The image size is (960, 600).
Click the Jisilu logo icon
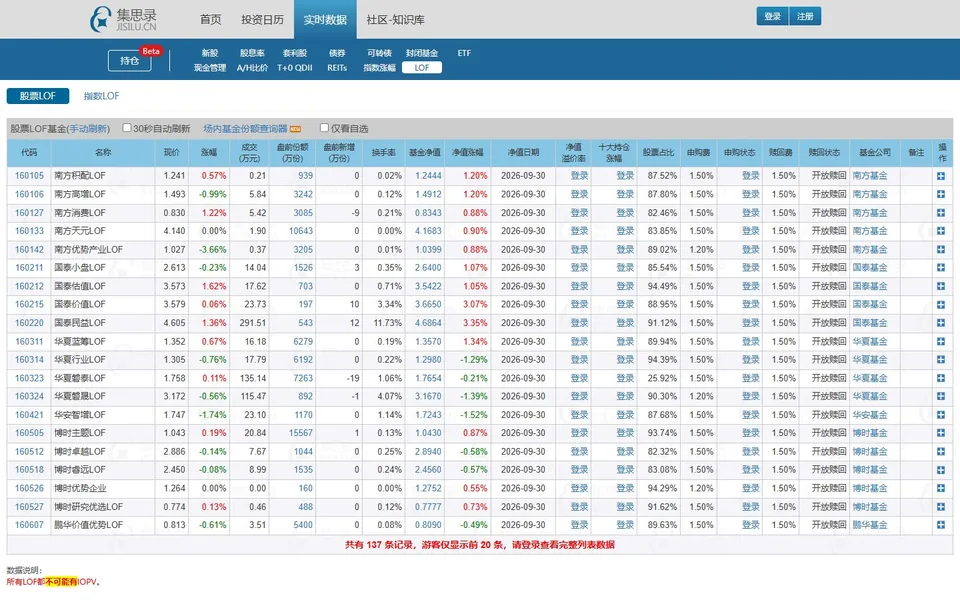click(100, 19)
